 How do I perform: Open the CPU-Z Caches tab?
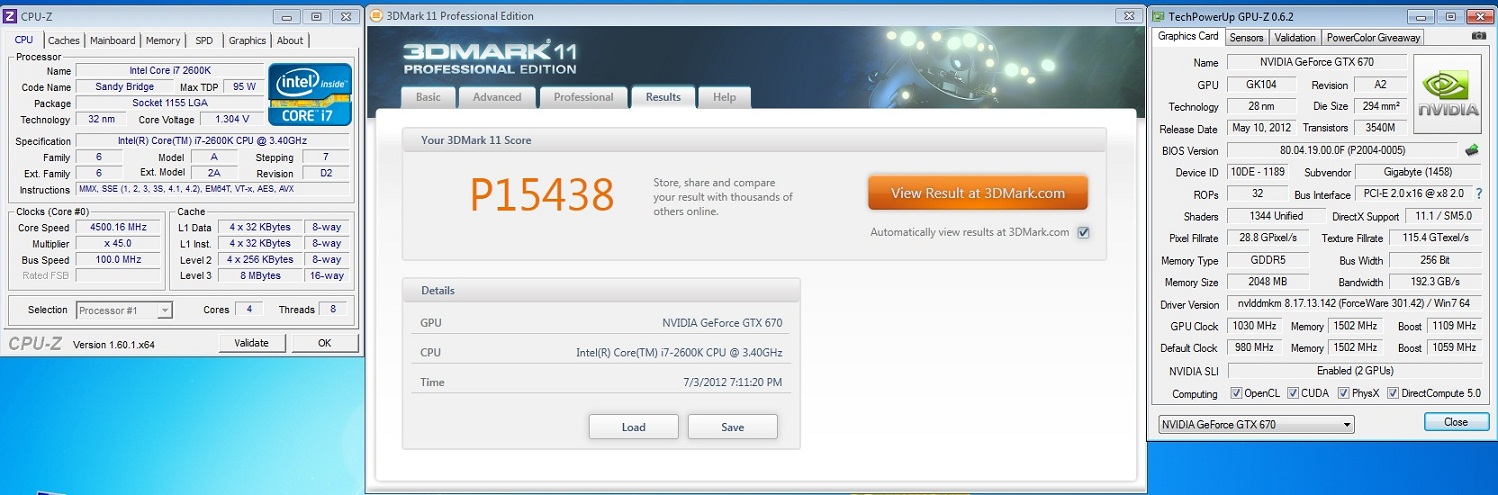pyautogui.click(x=64, y=41)
